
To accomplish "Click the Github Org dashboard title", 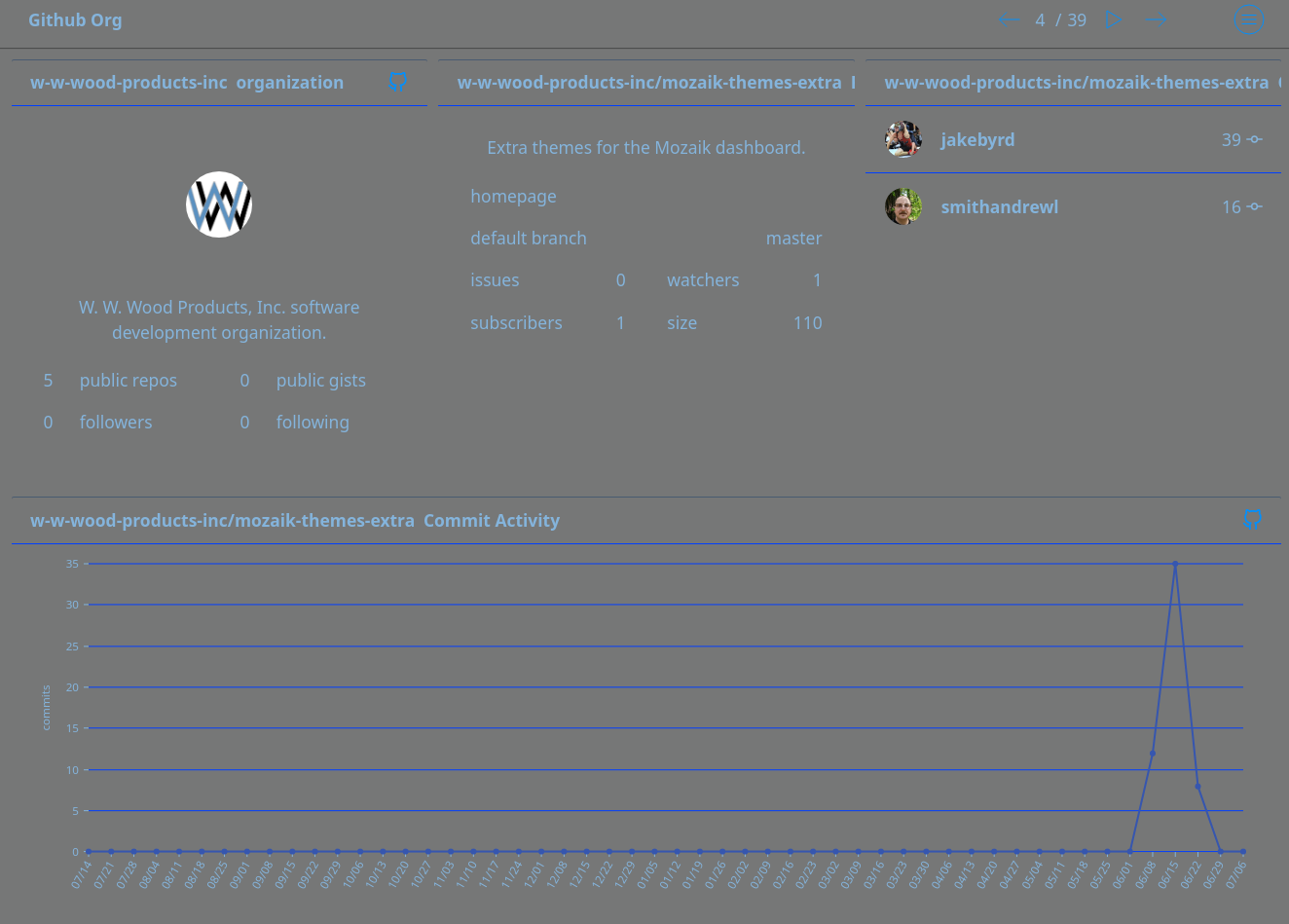I will pos(75,20).
